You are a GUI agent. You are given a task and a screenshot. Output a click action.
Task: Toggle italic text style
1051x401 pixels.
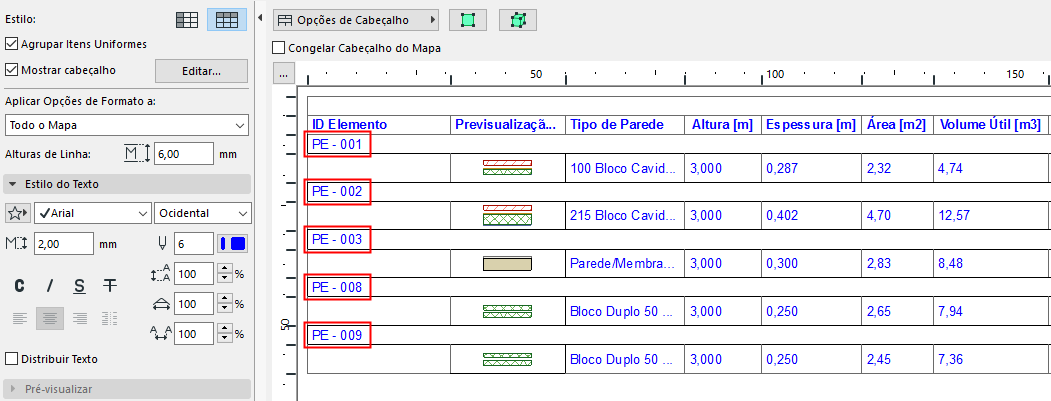click(x=50, y=286)
